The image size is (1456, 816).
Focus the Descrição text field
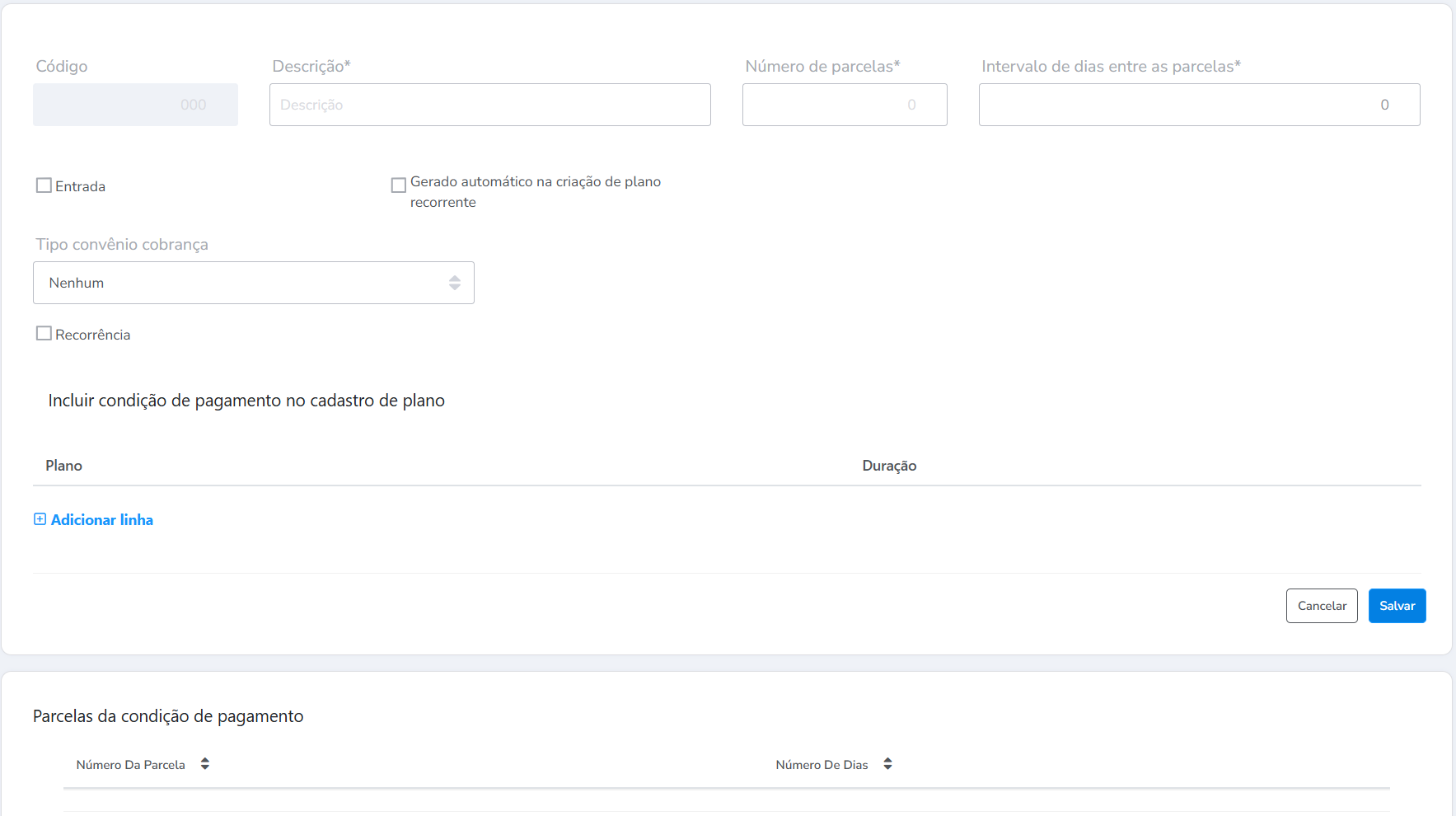[489, 105]
